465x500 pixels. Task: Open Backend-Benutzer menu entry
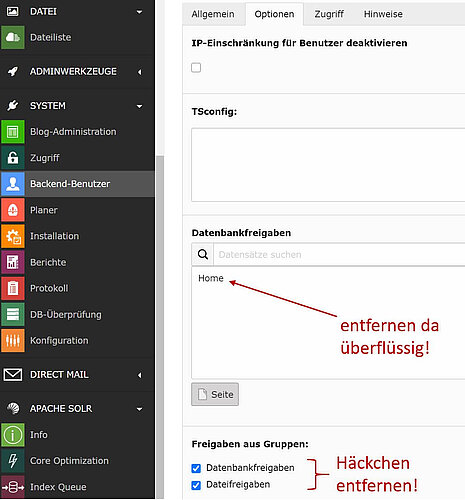point(70,184)
